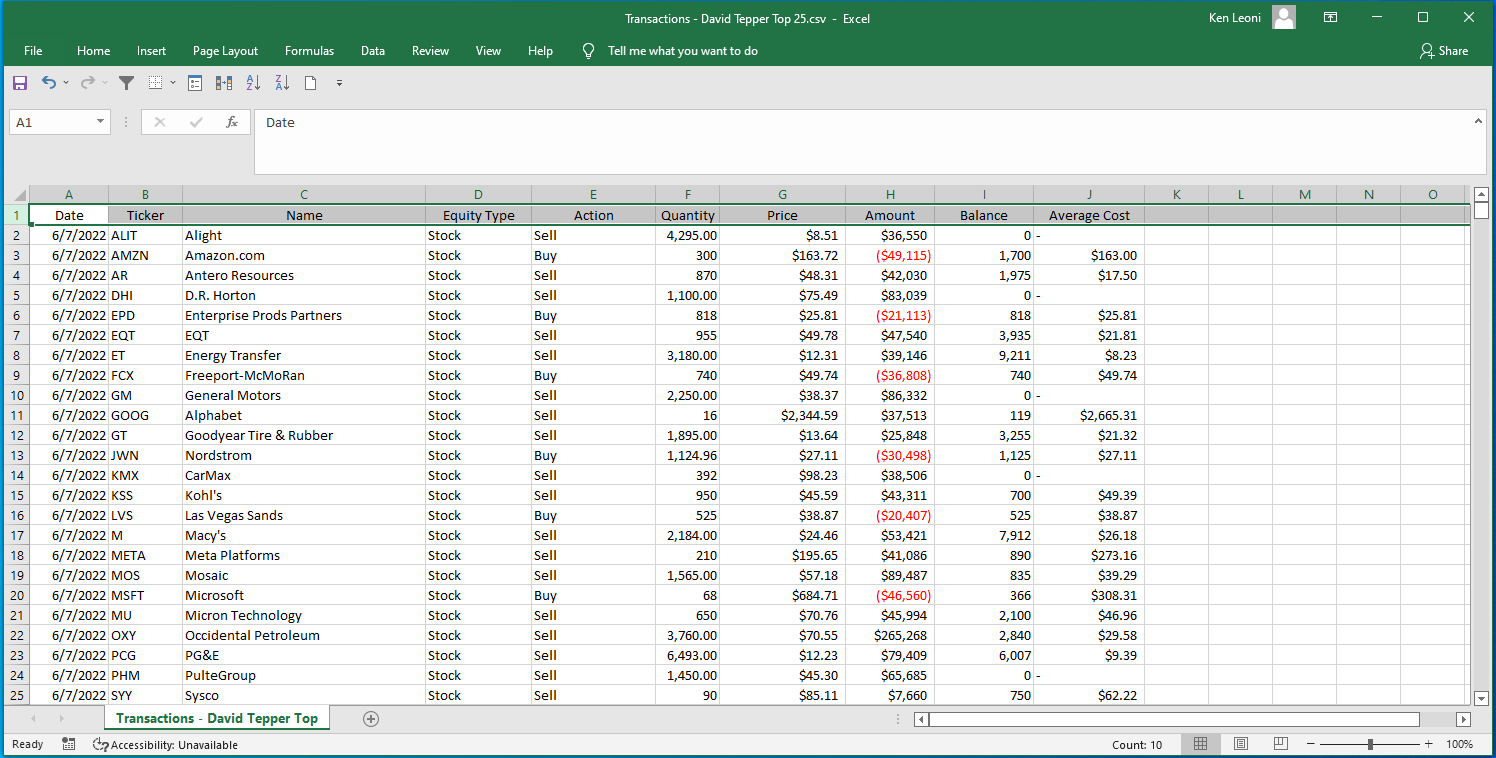
Task: Select row 11 header
Action: tap(16, 415)
